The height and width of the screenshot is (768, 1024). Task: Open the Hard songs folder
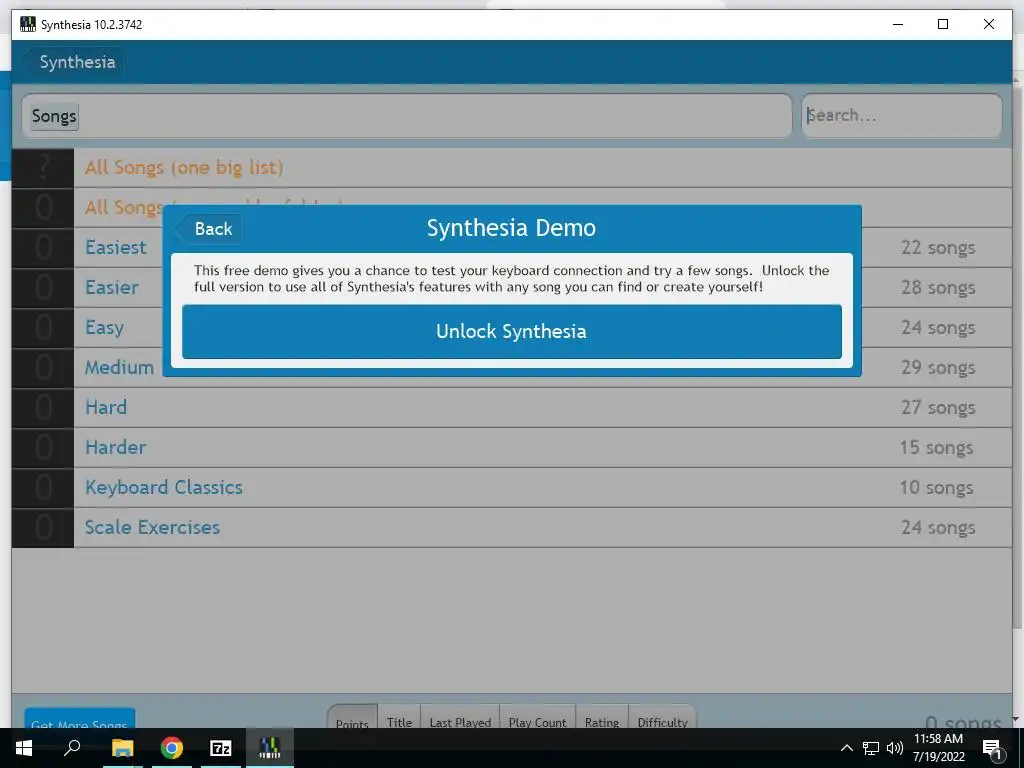tap(511, 408)
